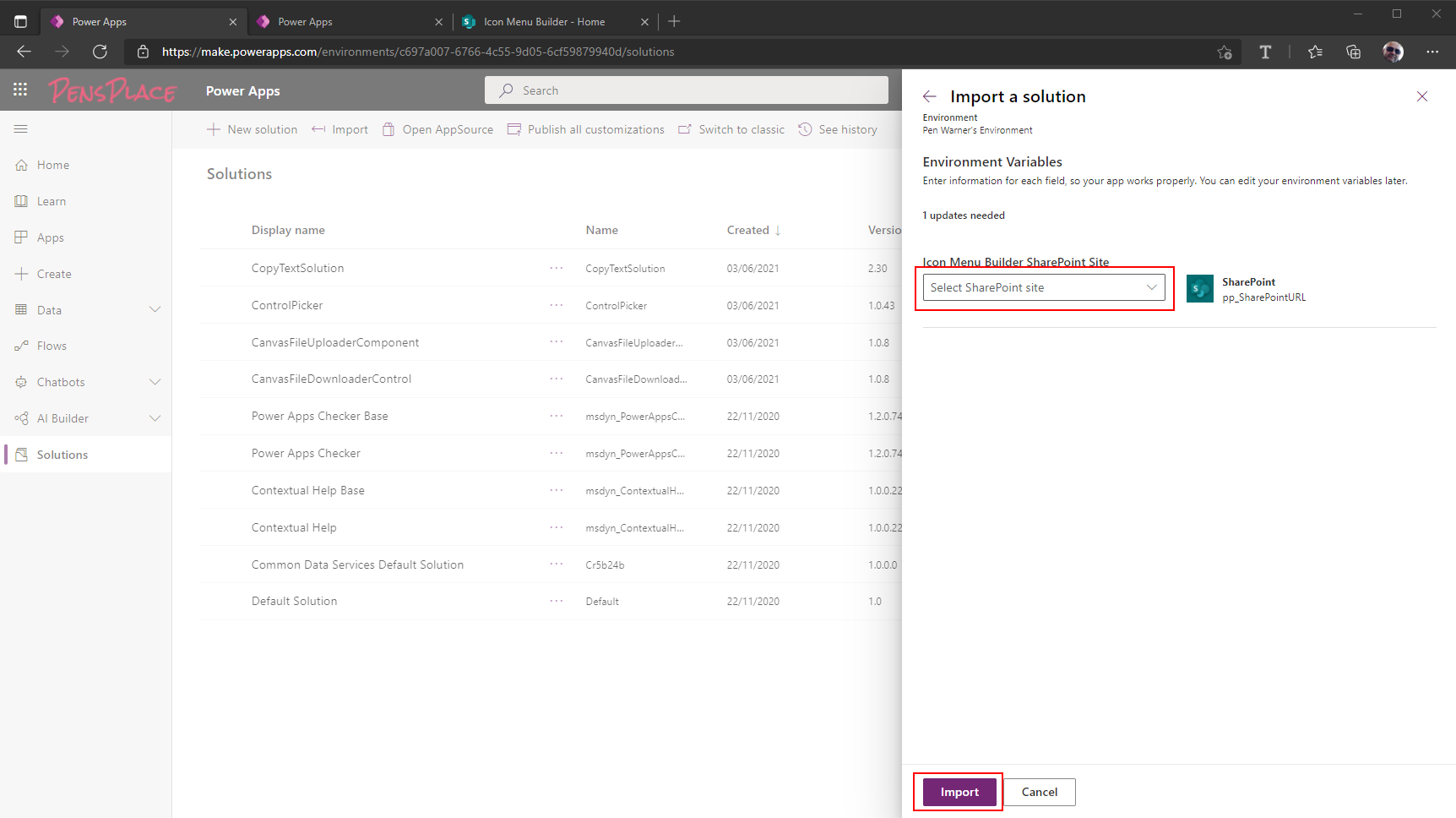The height and width of the screenshot is (818, 1456).
Task: Sort by the Name column header
Action: [x=601, y=230]
